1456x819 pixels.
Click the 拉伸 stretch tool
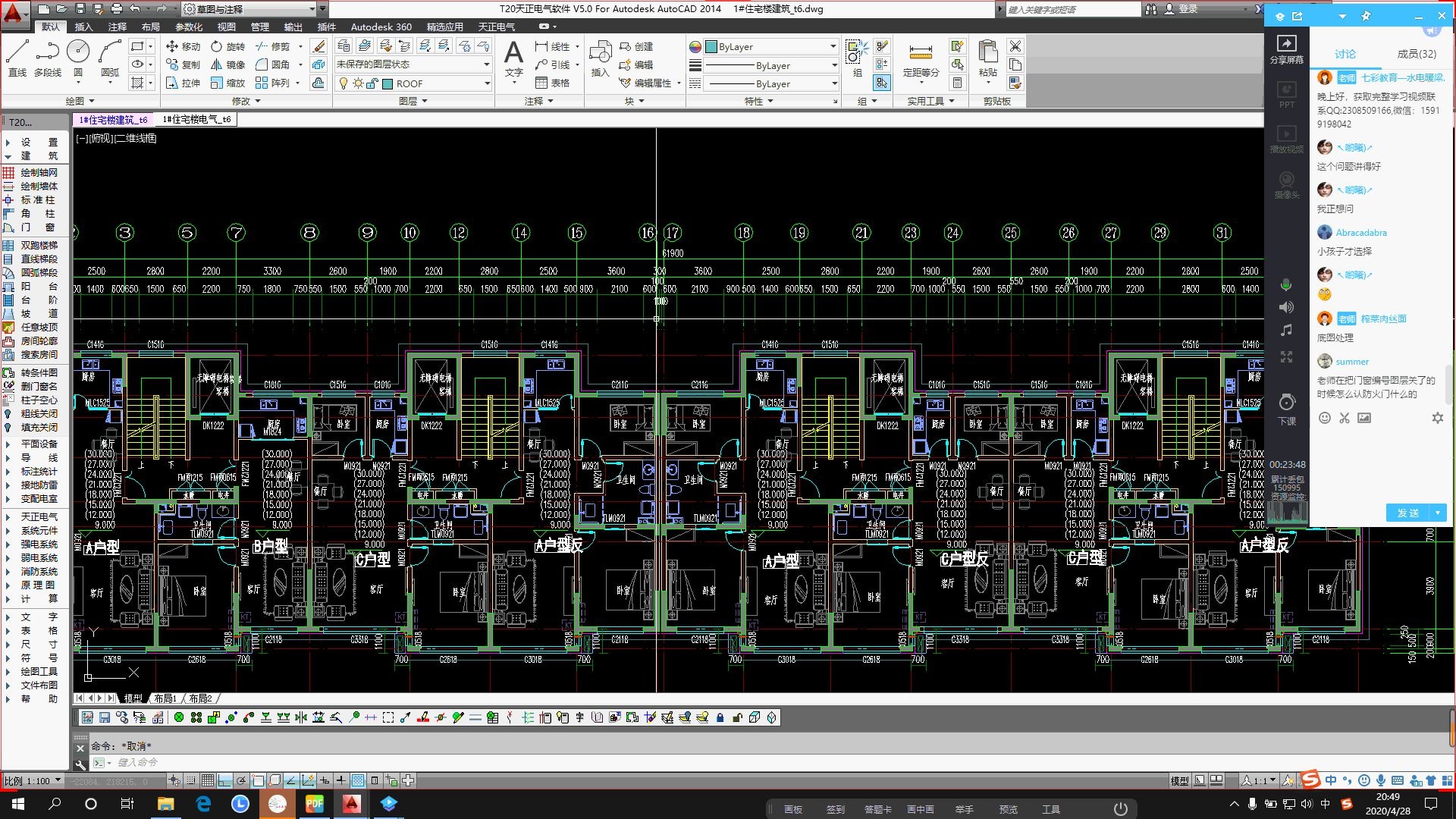(x=183, y=83)
